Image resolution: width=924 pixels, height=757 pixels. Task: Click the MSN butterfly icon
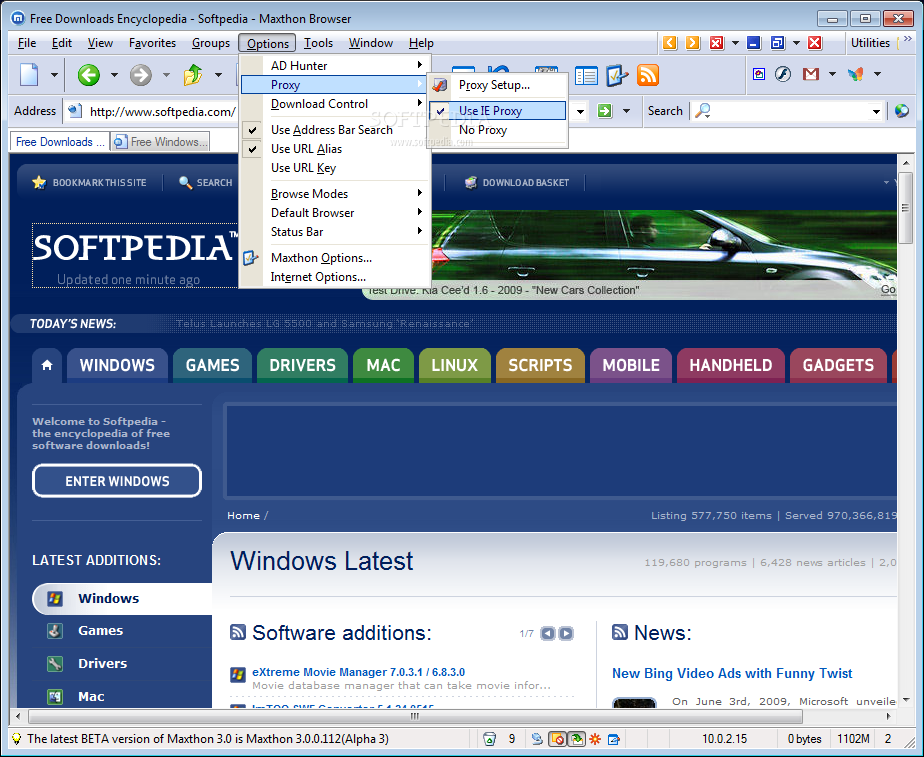click(856, 74)
